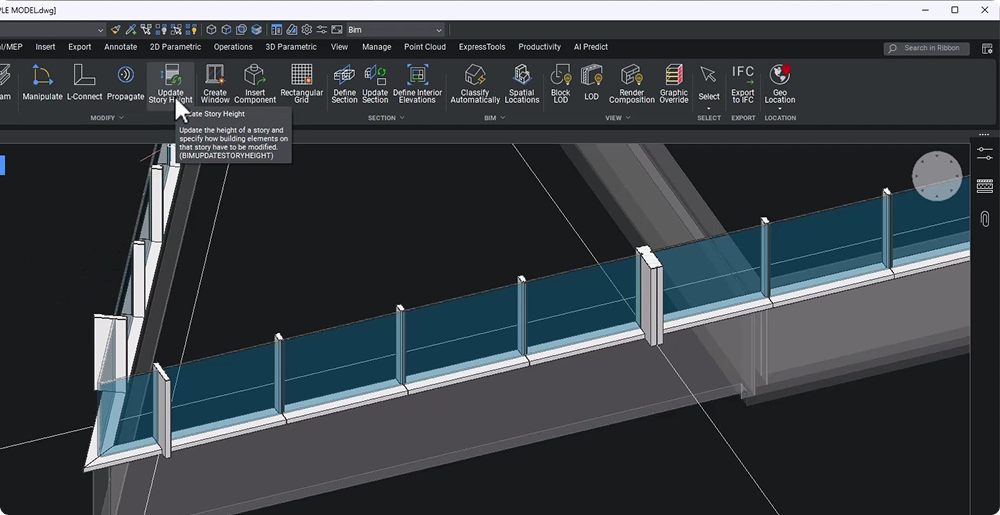The height and width of the screenshot is (515, 1000).
Task: Switch to the Annotate ribbon tab
Action: point(120,47)
